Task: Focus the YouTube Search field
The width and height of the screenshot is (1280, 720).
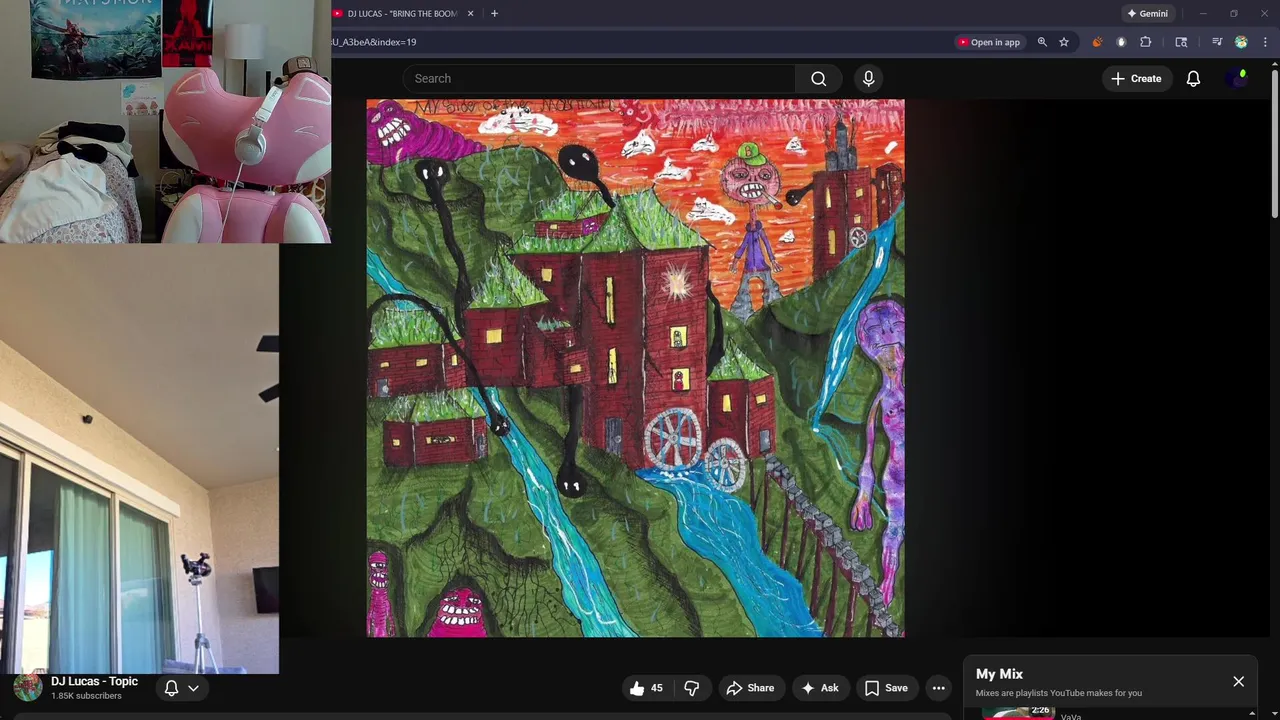Action: tap(600, 78)
